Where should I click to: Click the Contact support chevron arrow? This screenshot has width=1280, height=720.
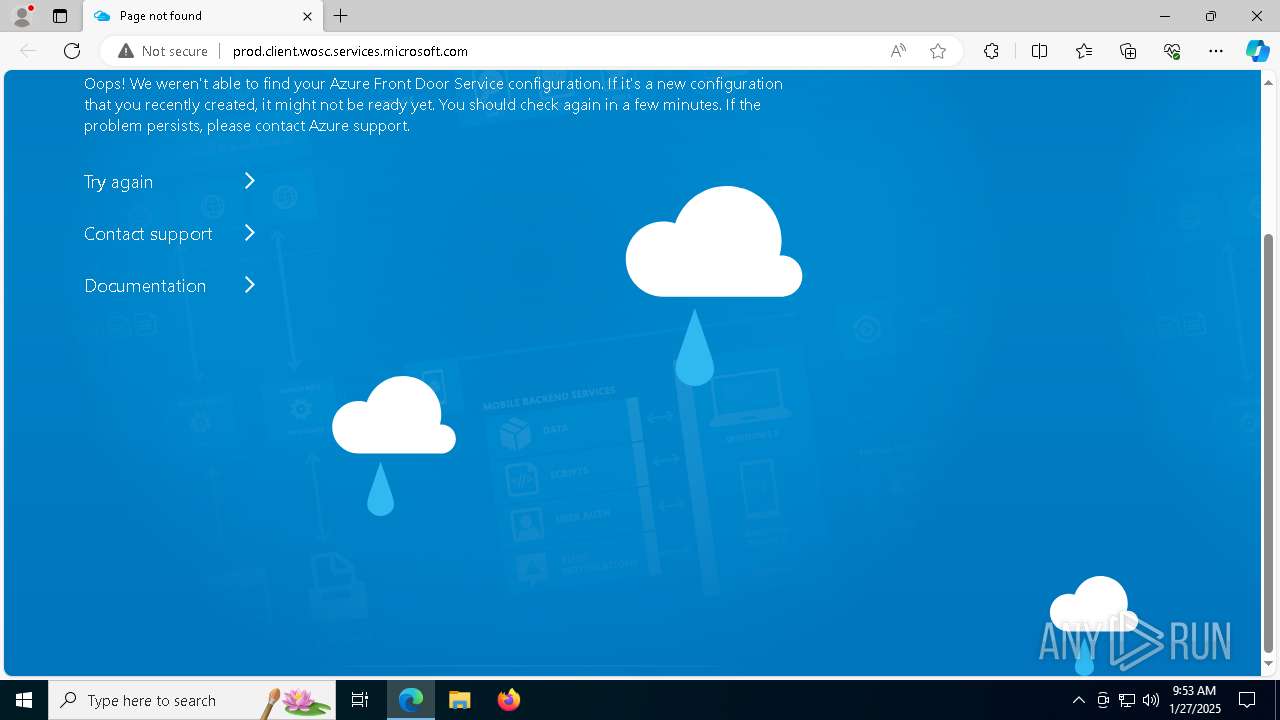pyautogui.click(x=250, y=233)
